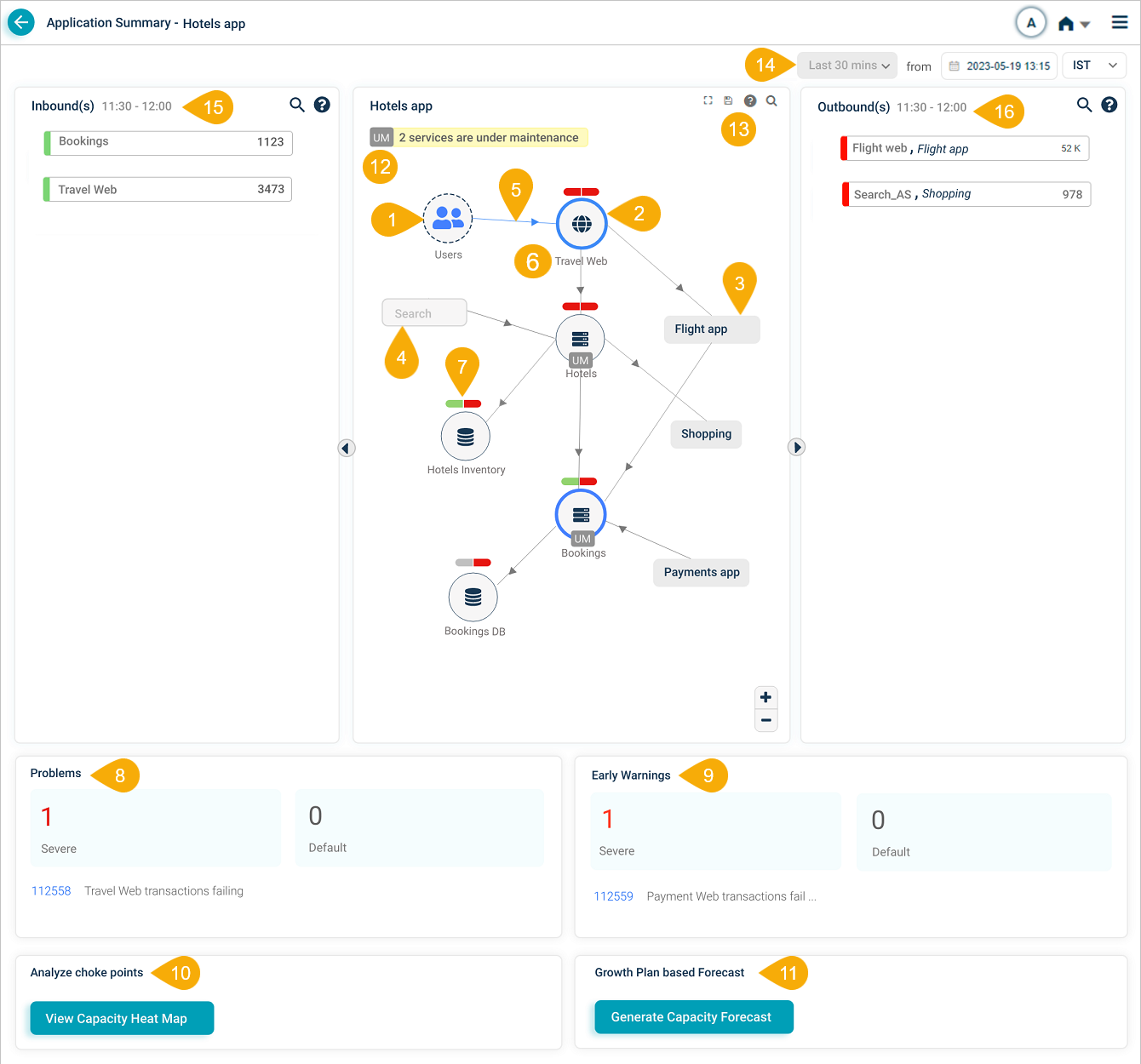Open the Last 30 mins dropdown
1141x1064 pixels.
(x=847, y=66)
